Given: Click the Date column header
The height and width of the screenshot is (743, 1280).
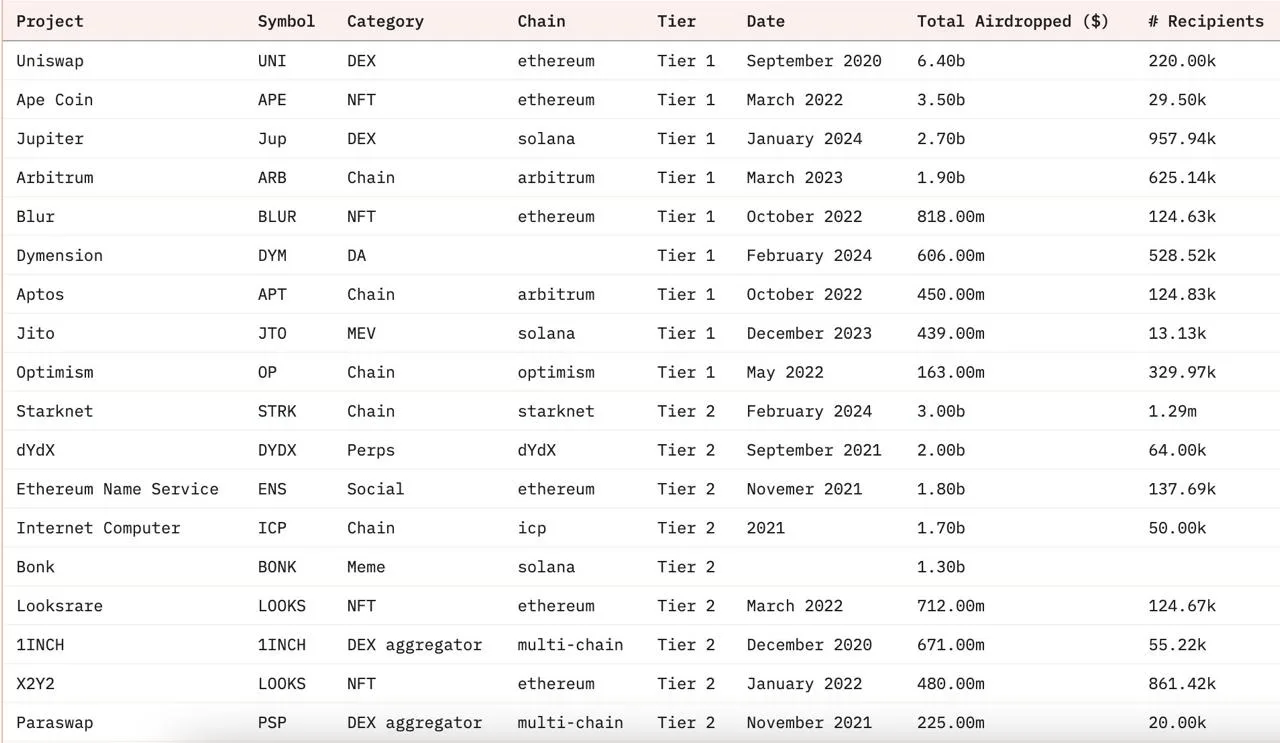Looking at the screenshot, I should [x=765, y=21].
